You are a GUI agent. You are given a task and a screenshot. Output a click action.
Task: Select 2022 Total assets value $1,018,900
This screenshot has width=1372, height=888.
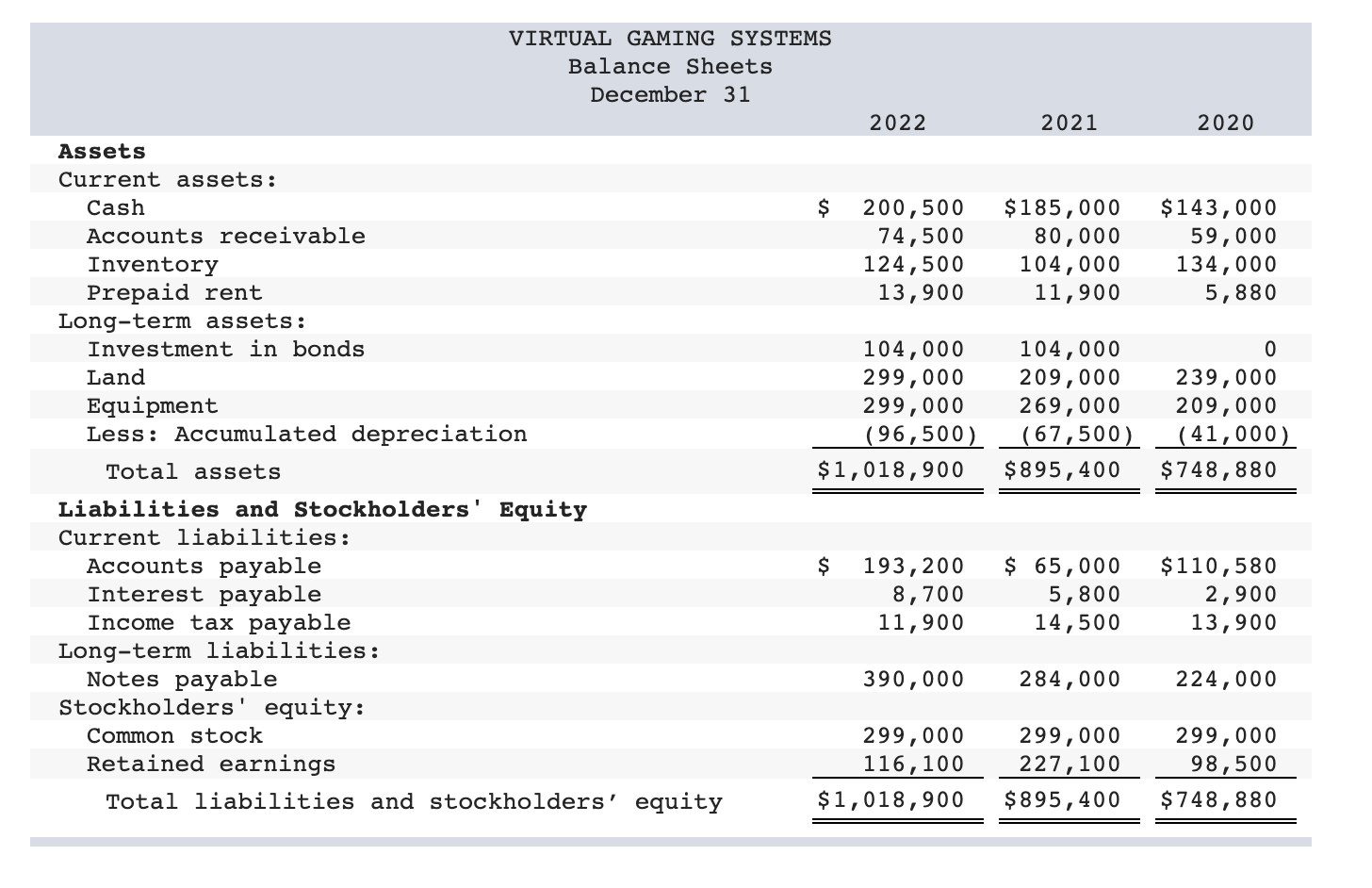tap(891, 469)
